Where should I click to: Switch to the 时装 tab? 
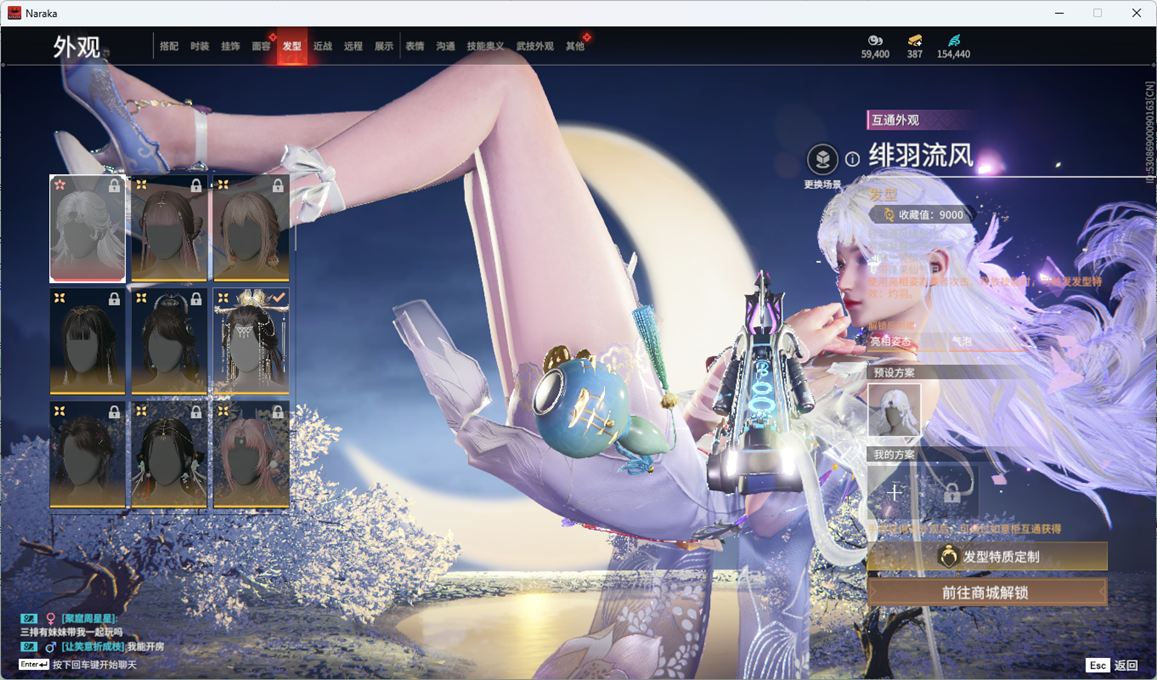pyautogui.click(x=200, y=46)
